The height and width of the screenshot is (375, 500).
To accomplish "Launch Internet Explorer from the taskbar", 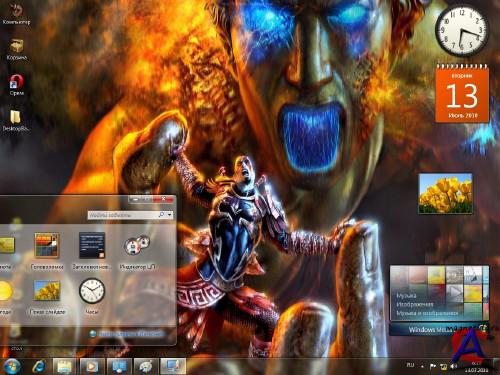I will click(39, 366).
